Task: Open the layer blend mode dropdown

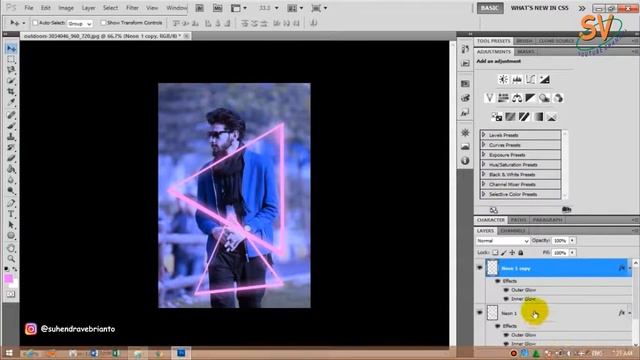Action: point(502,241)
